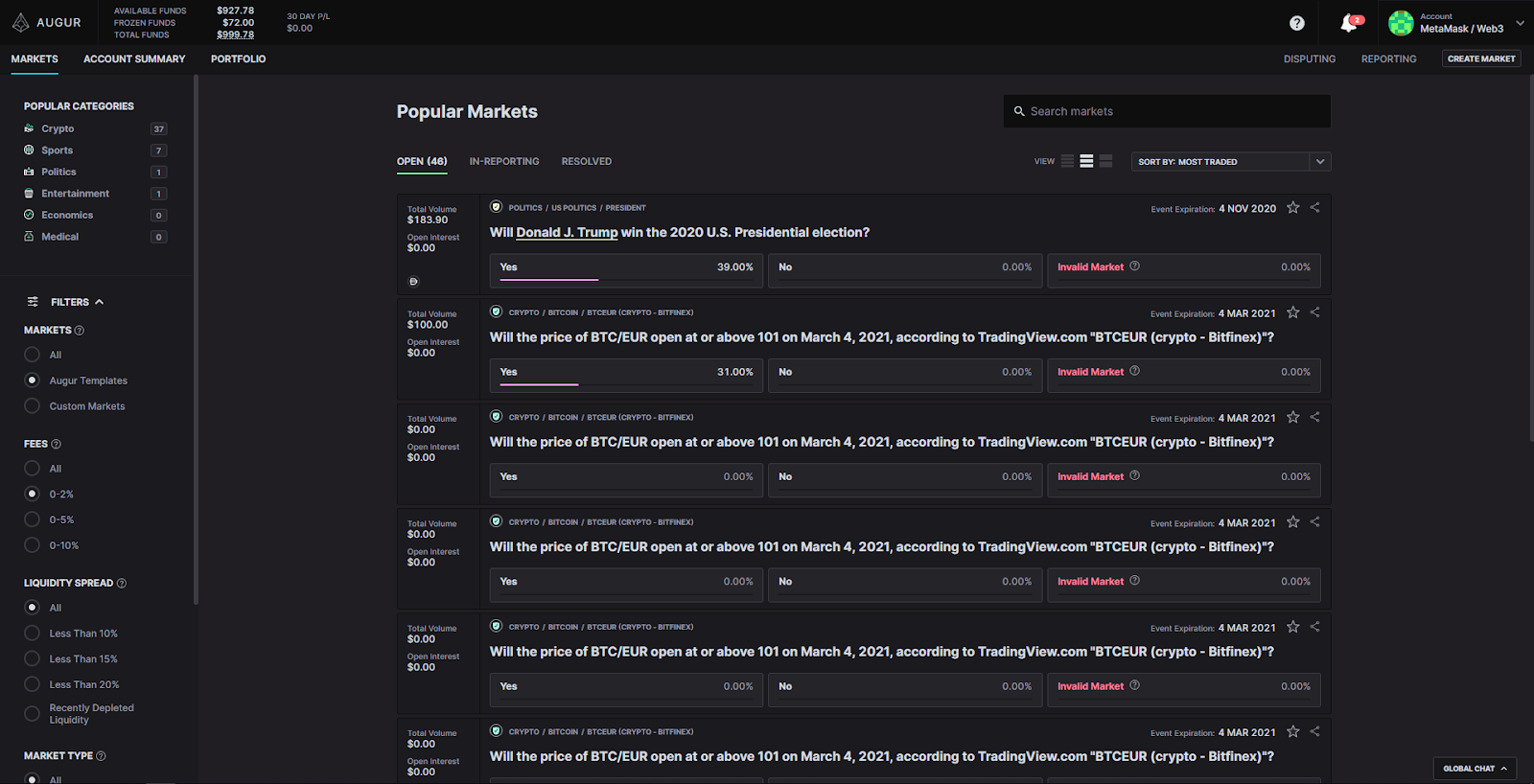Select Less Than 10% liquidity spread
The height and width of the screenshot is (784, 1534).
(32, 634)
